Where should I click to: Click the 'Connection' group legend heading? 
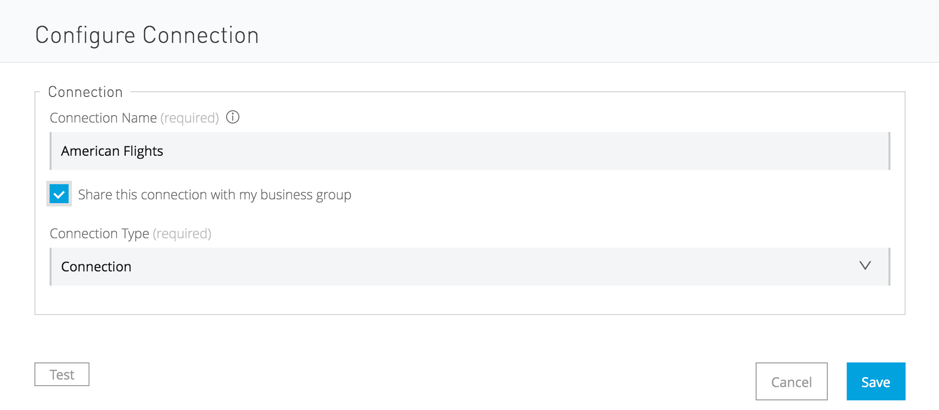coord(85,92)
